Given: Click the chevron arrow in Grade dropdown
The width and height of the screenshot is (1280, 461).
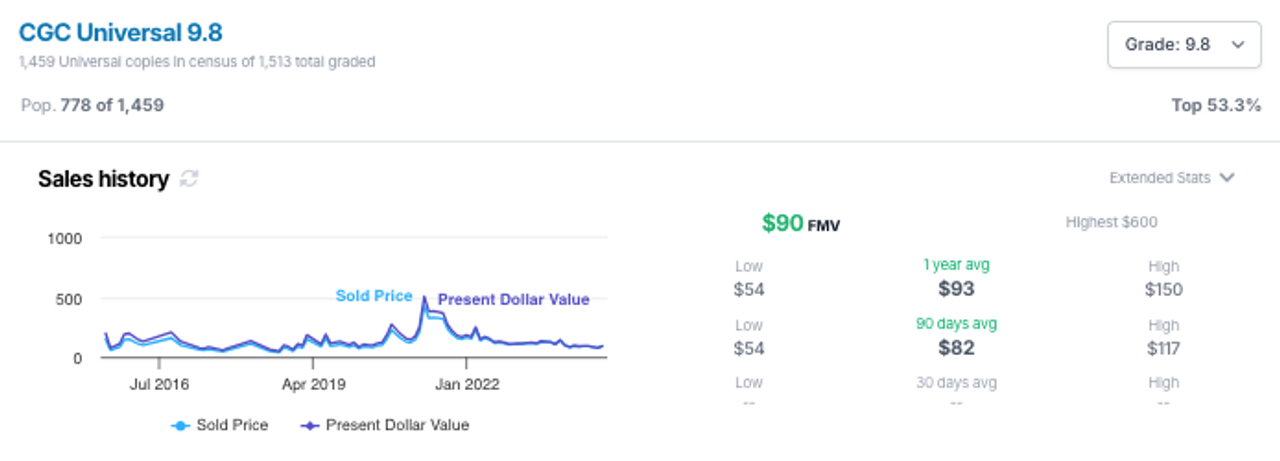Looking at the screenshot, I should (x=1238, y=44).
